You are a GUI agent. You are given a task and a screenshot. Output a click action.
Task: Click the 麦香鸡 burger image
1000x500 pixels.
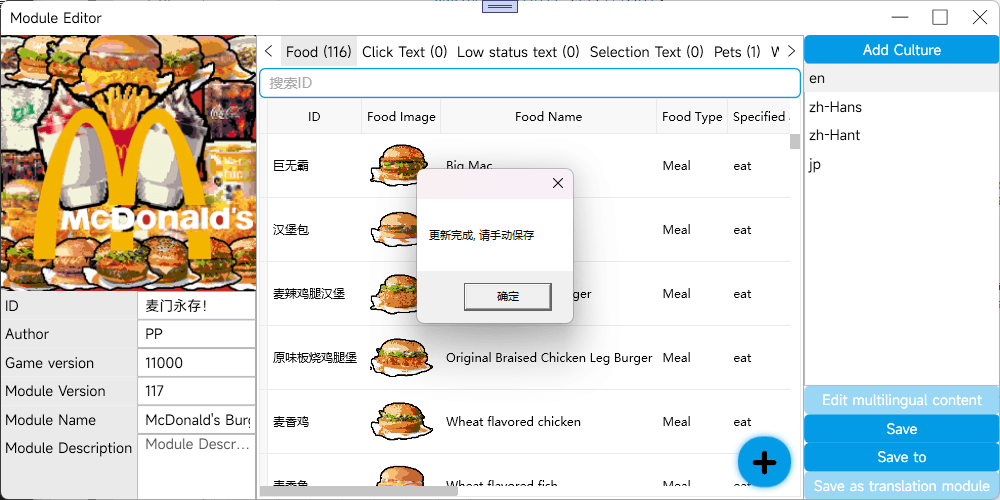399,422
